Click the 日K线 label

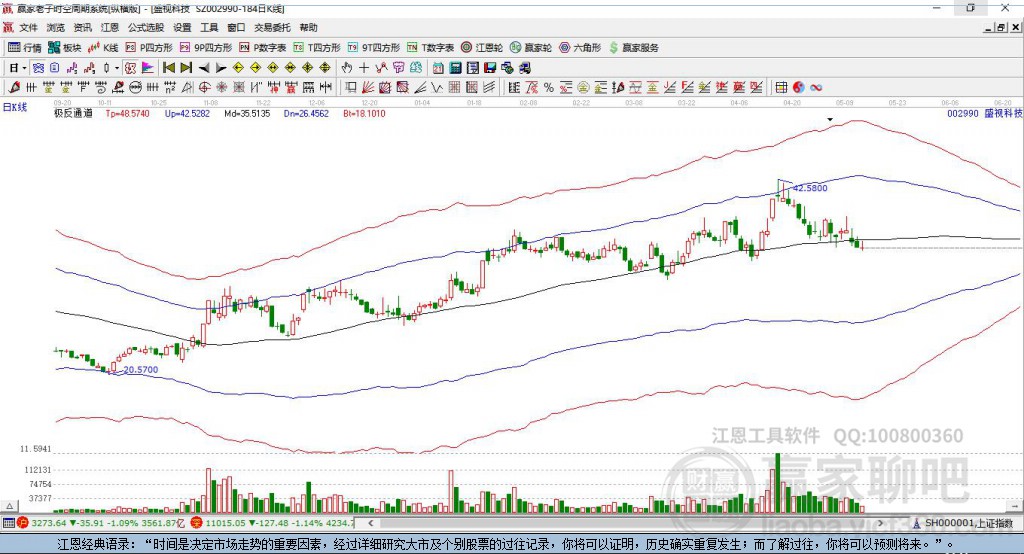(x=15, y=107)
